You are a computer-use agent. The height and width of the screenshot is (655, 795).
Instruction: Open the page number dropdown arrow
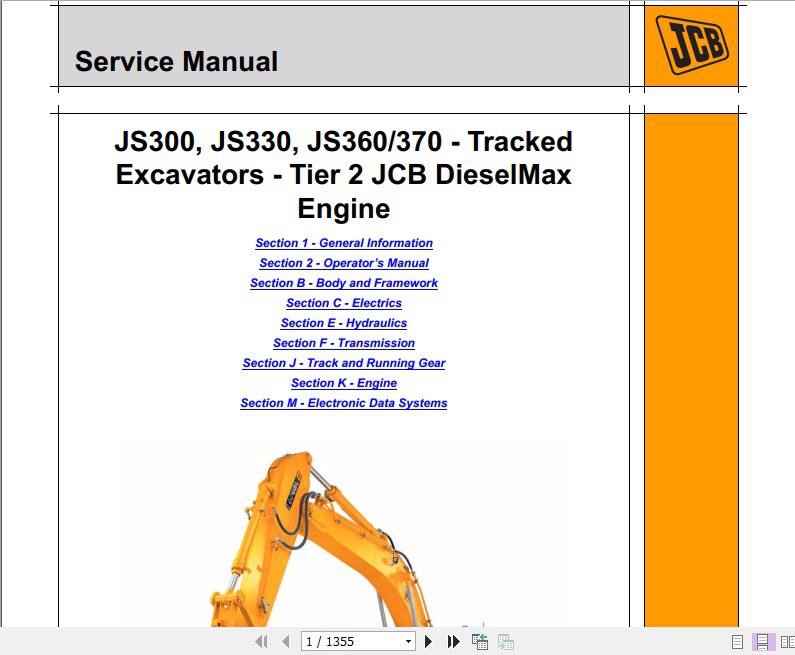tap(408, 642)
